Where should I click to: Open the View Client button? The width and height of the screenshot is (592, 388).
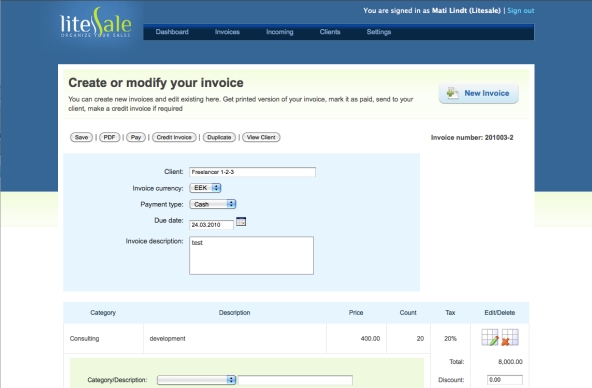click(x=261, y=137)
